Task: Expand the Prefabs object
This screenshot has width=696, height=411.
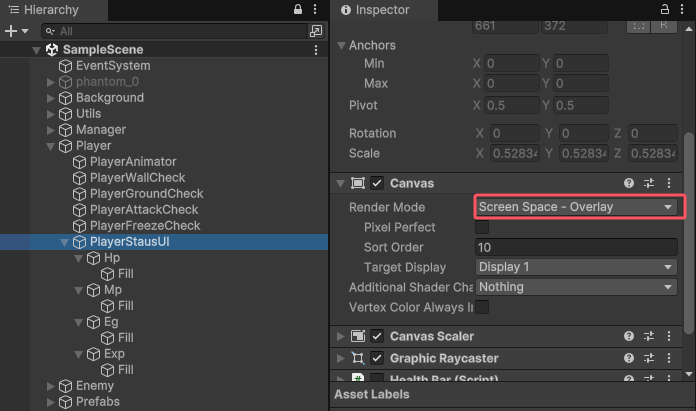Action: click(50, 402)
